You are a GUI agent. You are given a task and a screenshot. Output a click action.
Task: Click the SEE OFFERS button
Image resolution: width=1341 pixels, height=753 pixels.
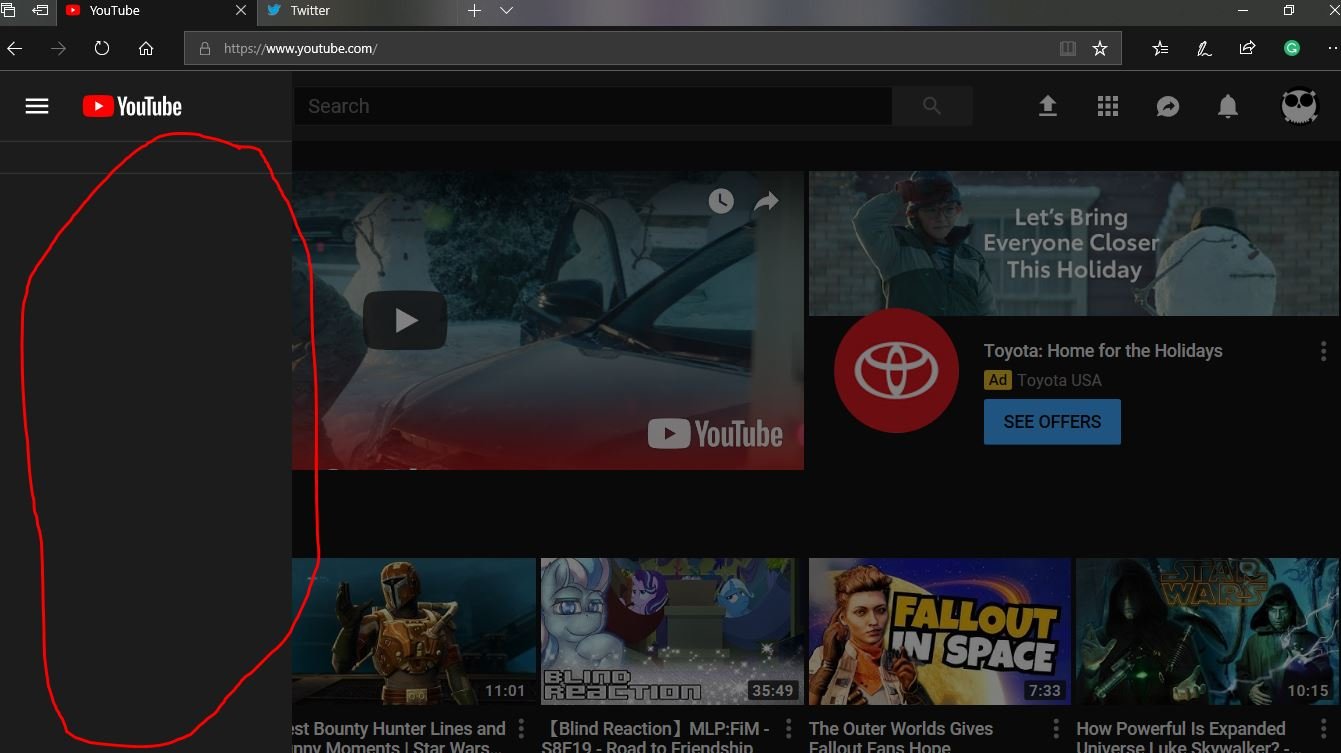click(1052, 422)
